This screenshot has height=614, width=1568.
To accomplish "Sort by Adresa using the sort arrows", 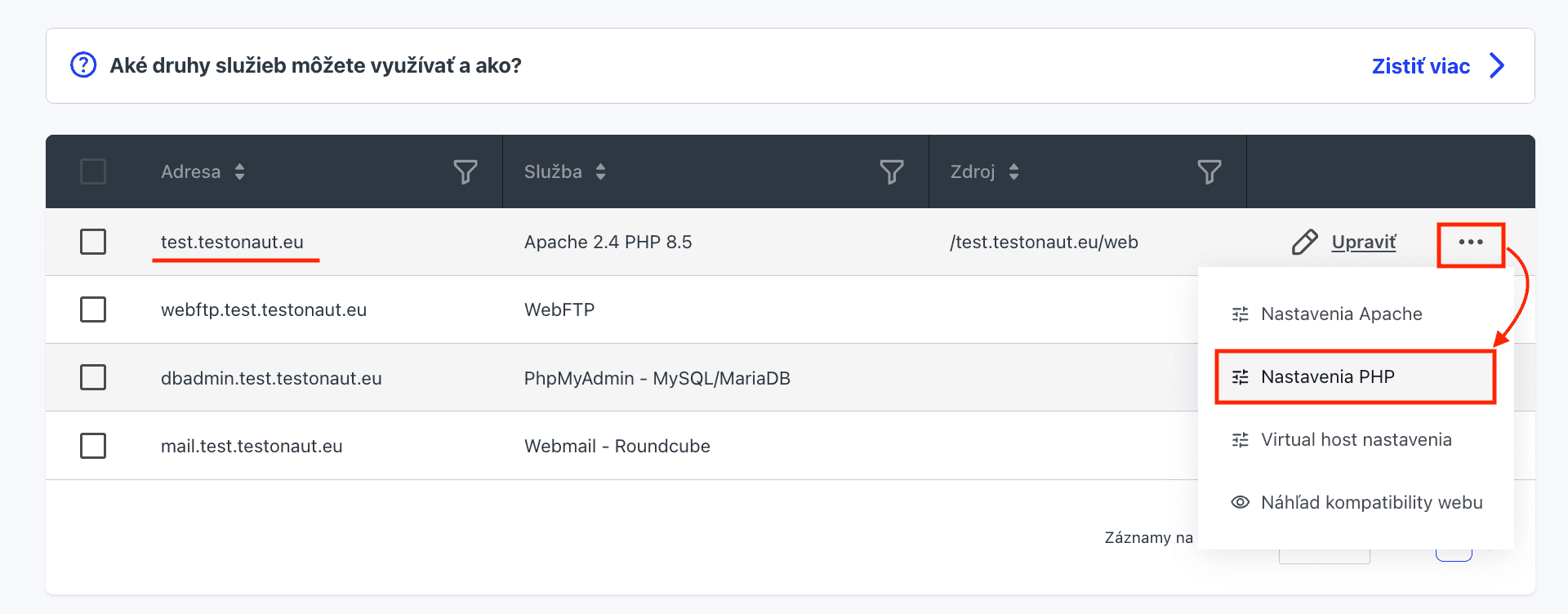I will pyautogui.click(x=239, y=171).
